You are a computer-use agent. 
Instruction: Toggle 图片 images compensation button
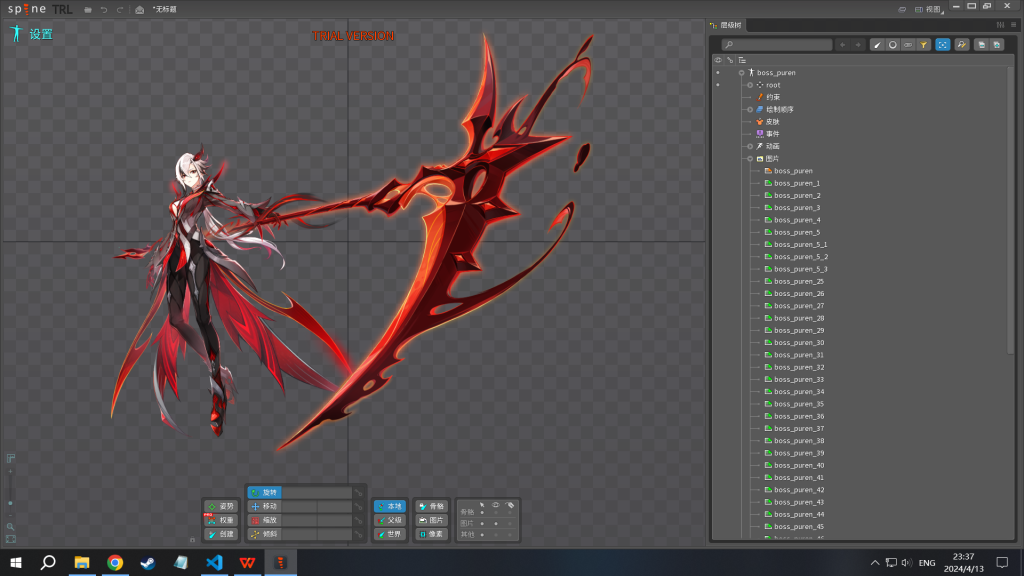click(432, 520)
